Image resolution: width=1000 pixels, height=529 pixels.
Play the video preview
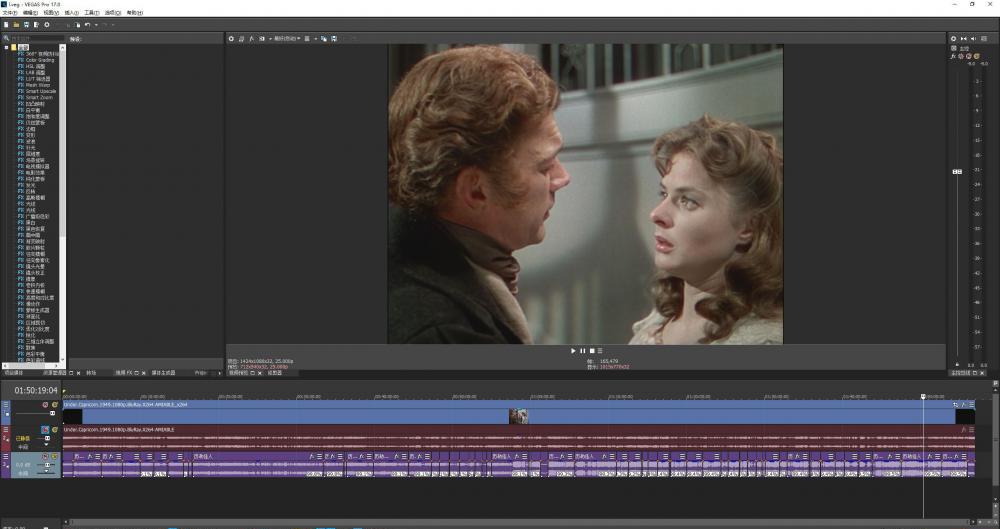click(x=573, y=351)
